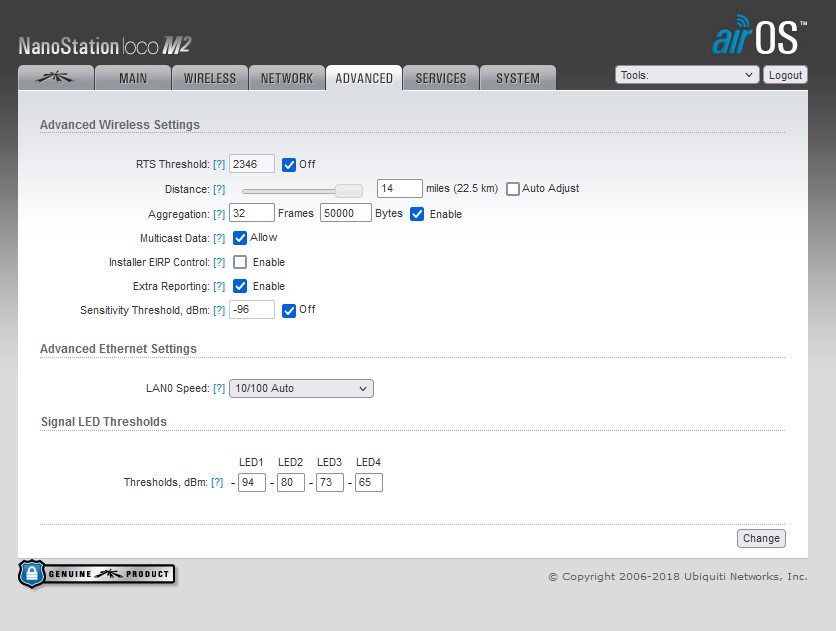
Task: Select the ADVANCED tab
Action: click(364, 78)
